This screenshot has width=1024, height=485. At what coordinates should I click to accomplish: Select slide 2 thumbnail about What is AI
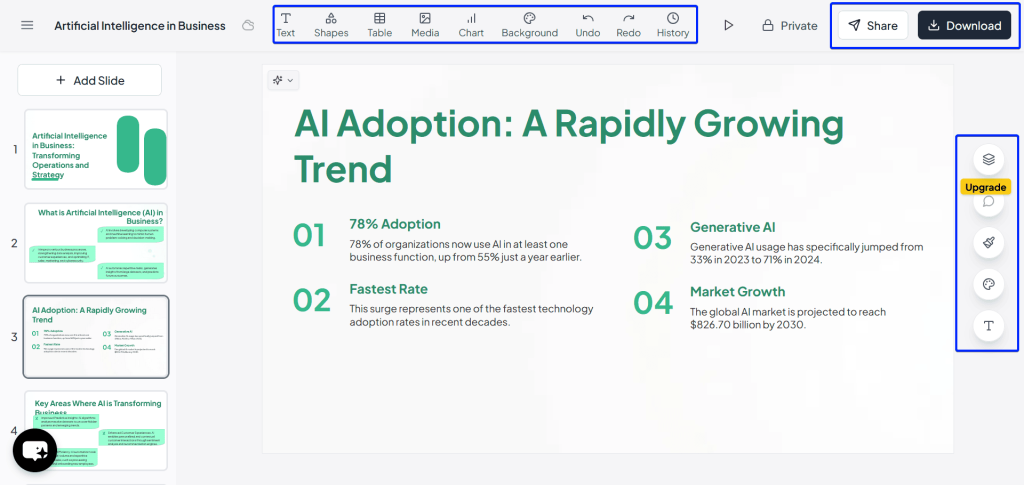[96, 243]
